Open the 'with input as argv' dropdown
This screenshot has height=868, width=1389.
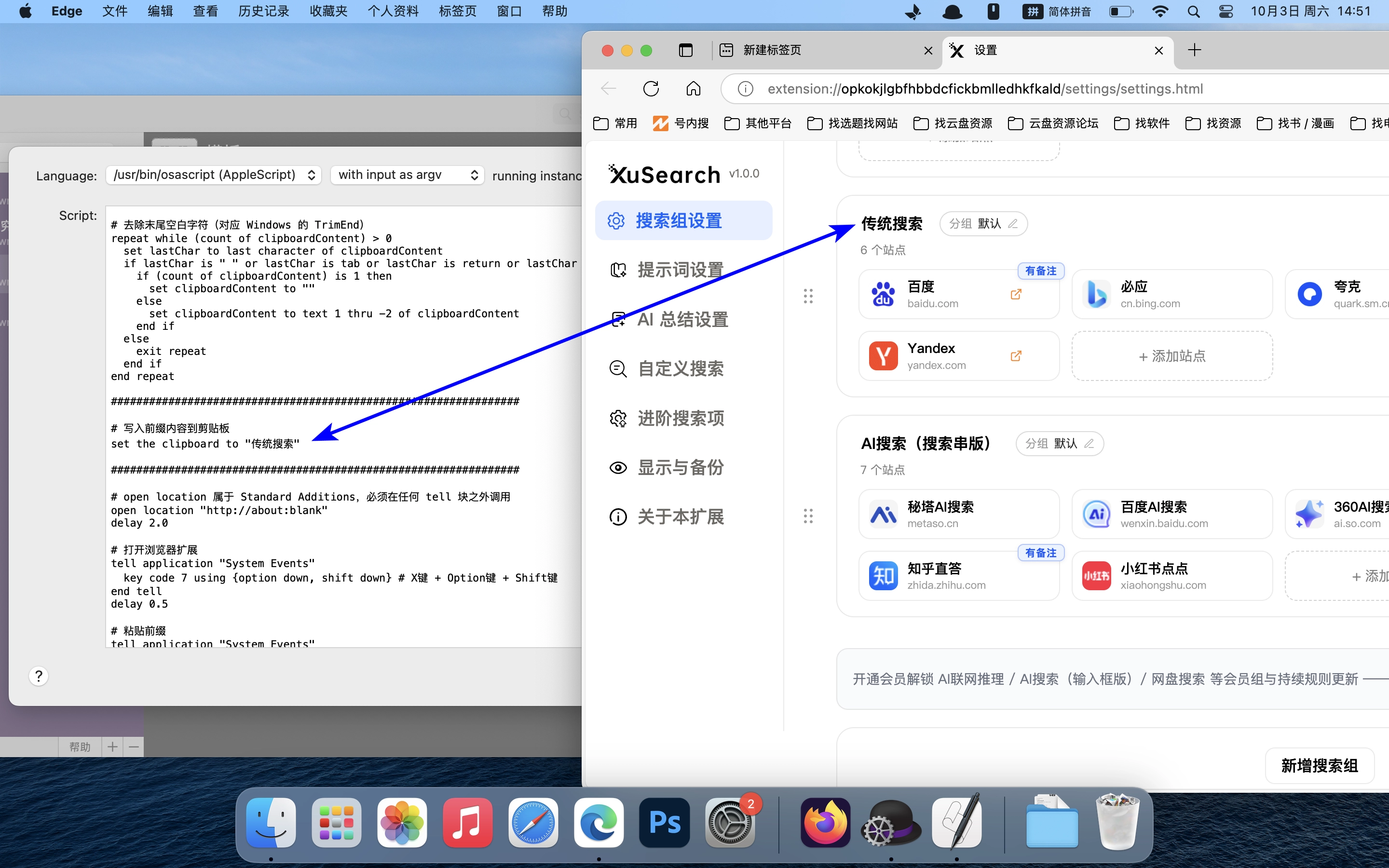(407, 175)
